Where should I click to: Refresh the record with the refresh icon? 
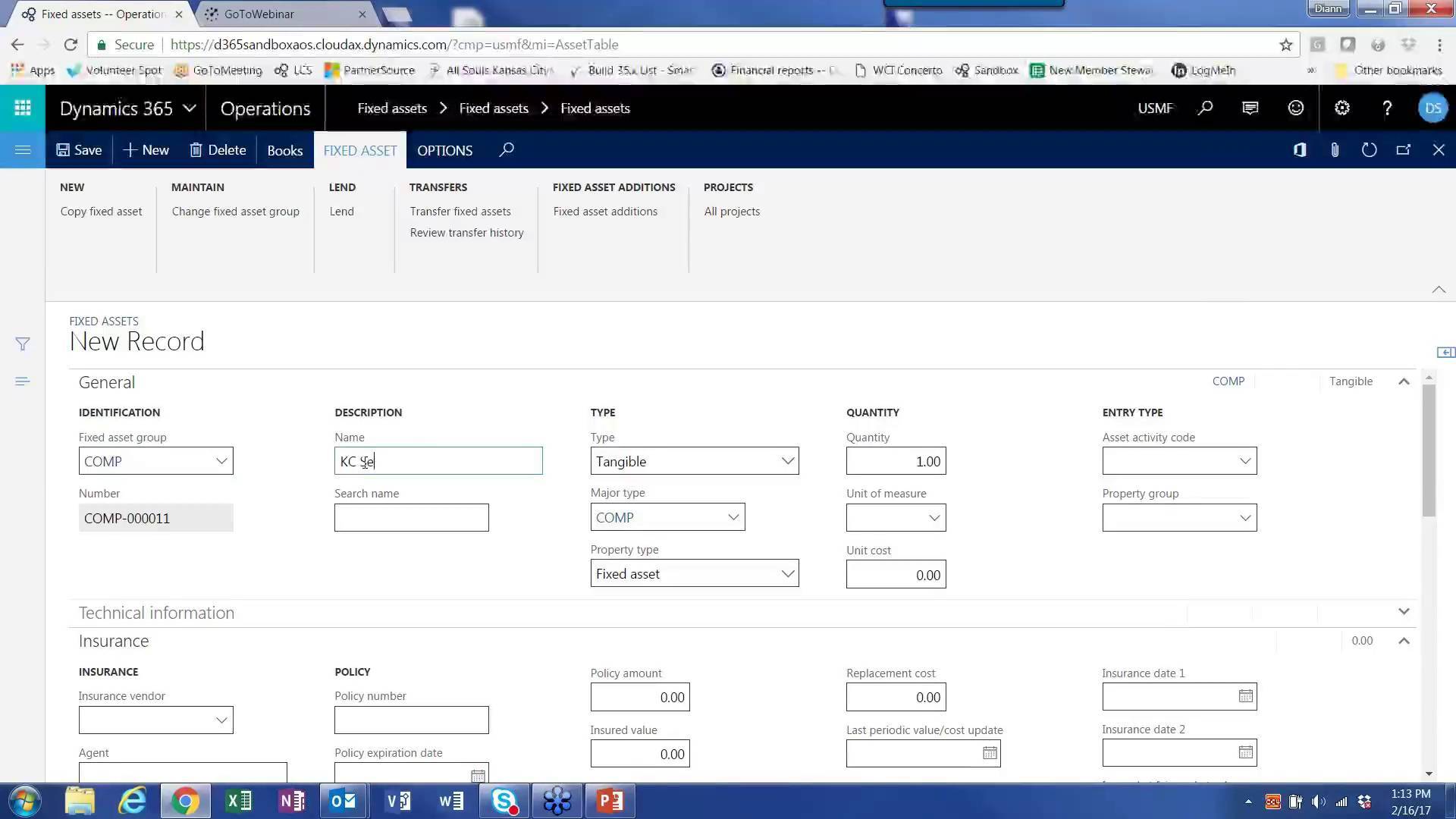(x=1369, y=149)
